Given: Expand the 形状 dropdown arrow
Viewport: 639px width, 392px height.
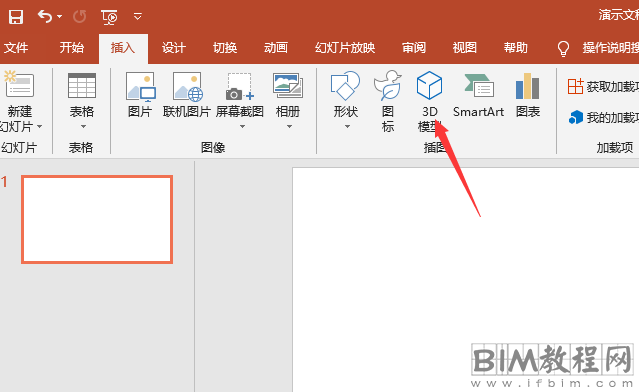Looking at the screenshot, I should (x=347, y=127).
